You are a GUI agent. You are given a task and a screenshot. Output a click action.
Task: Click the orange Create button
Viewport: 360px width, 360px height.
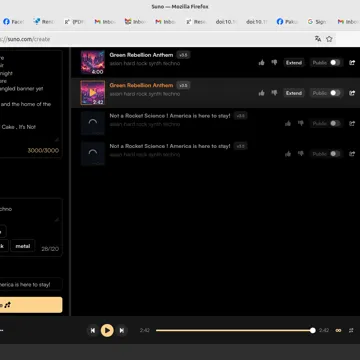point(31,305)
